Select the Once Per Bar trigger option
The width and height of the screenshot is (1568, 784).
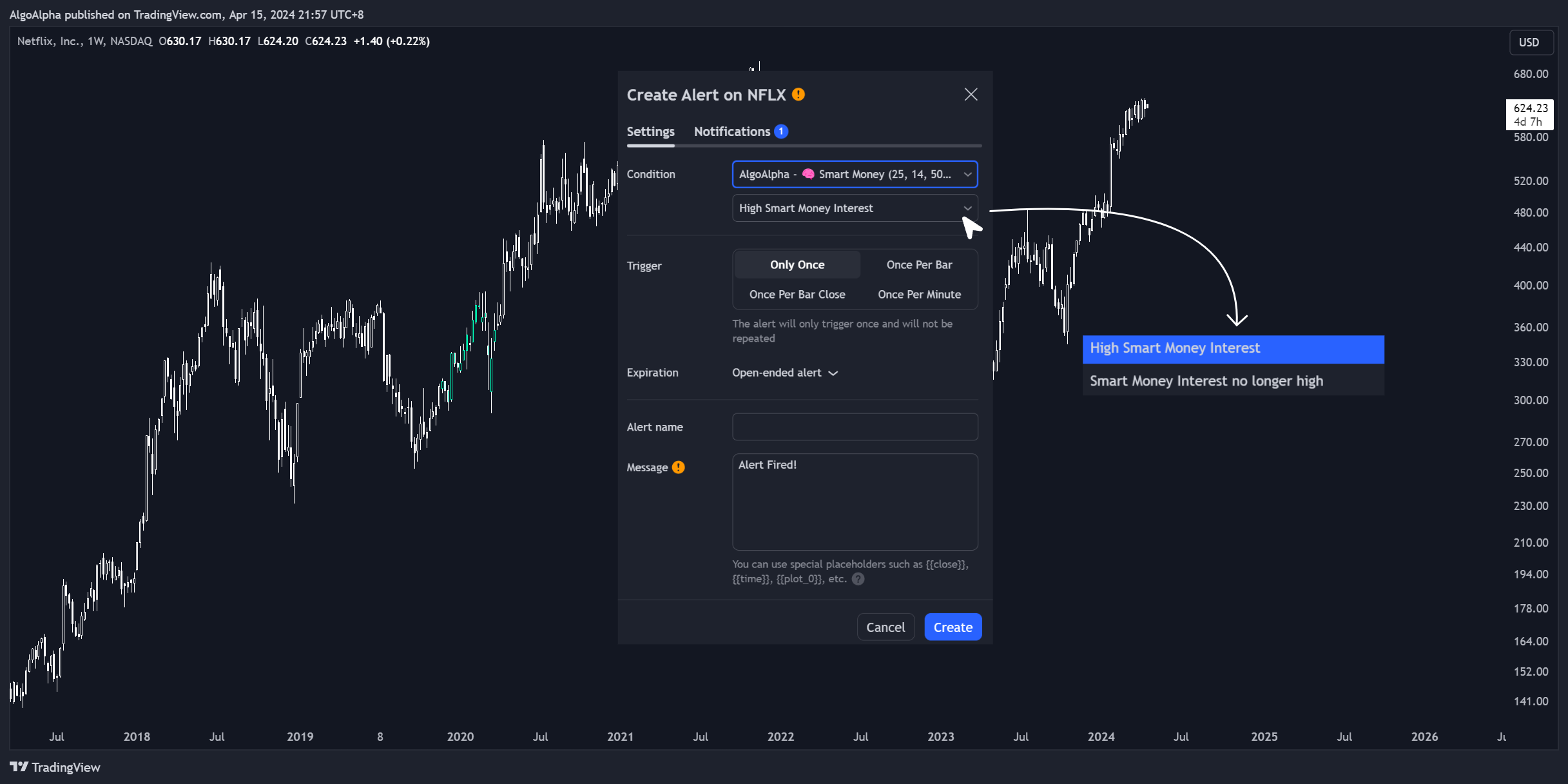pyautogui.click(x=919, y=265)
